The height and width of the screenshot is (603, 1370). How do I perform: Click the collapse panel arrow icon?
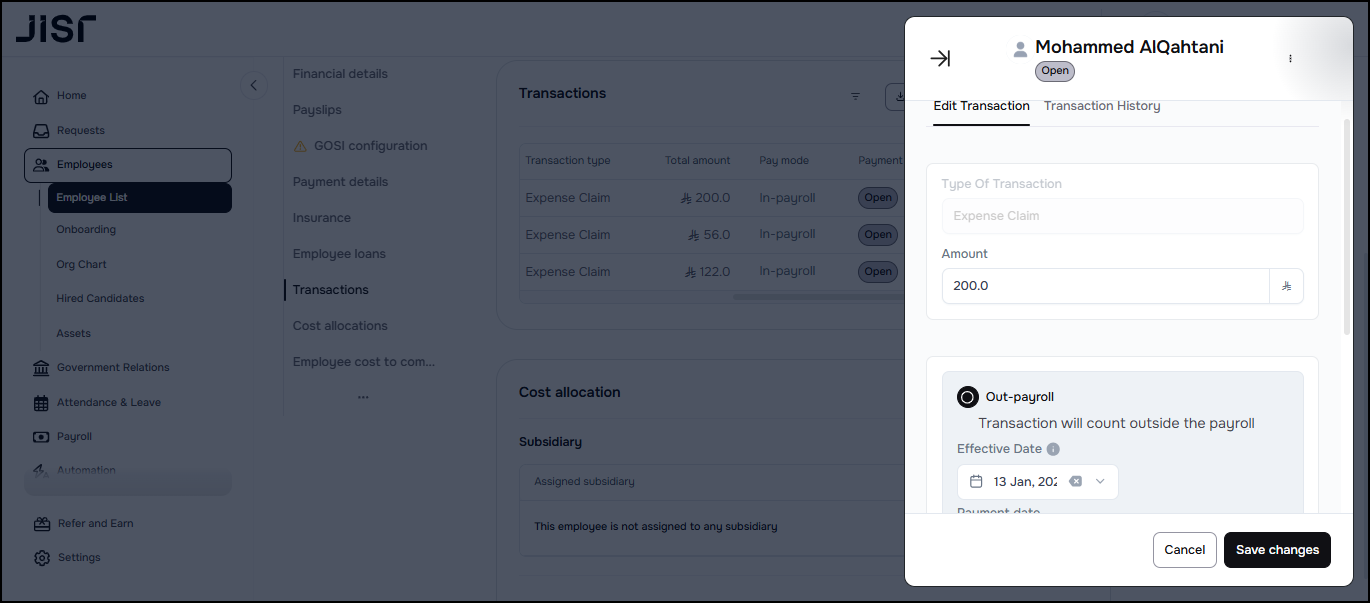940,59
